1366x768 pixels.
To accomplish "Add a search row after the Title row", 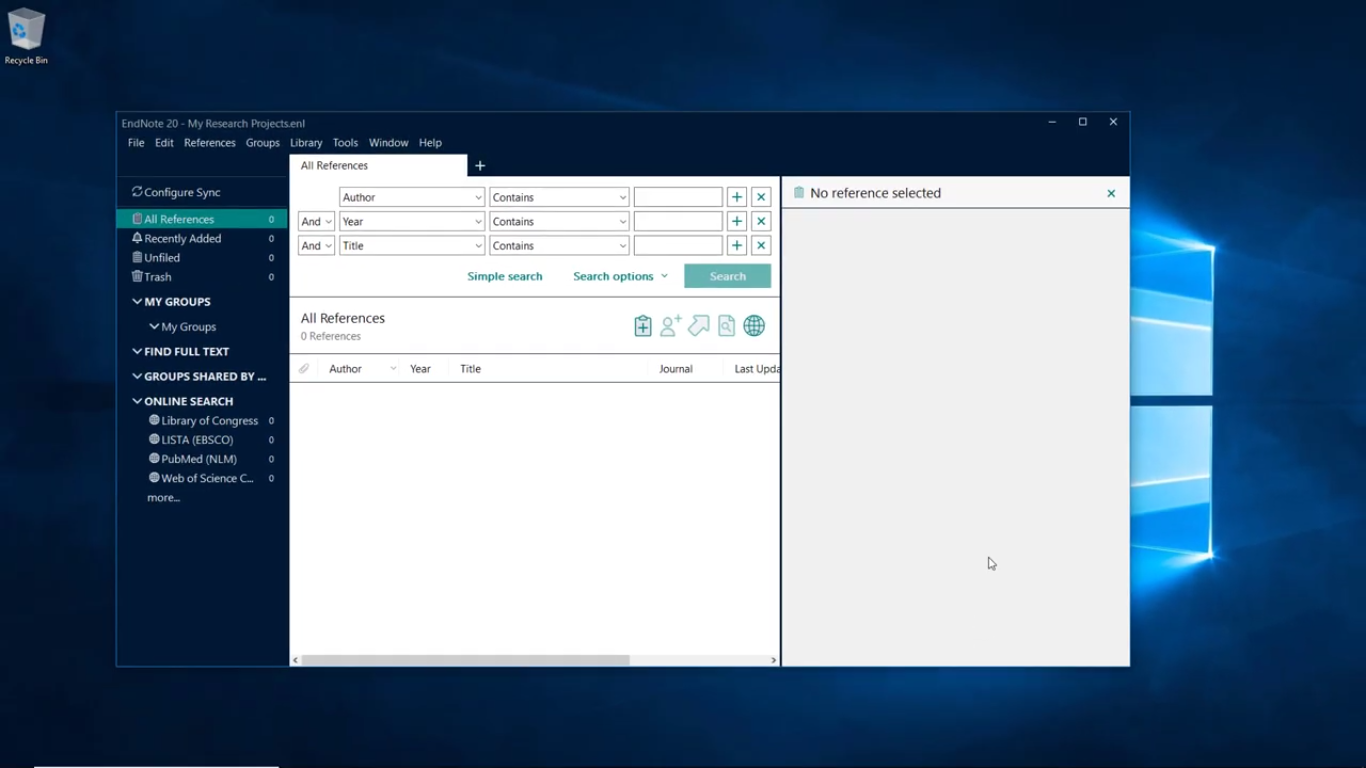I will click(737, 245).
